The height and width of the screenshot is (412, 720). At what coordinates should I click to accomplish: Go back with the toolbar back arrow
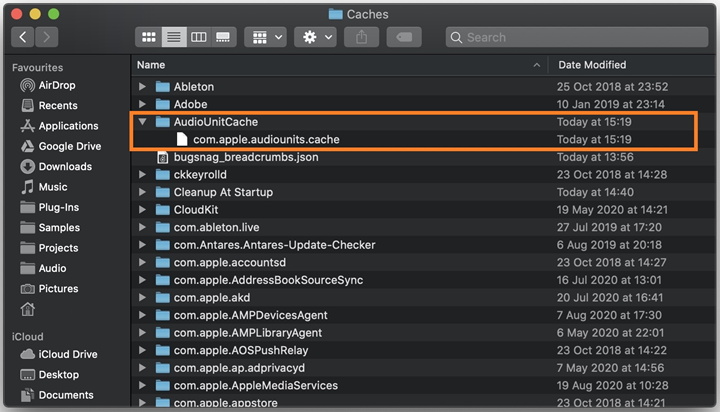click(x=22, y=37)
